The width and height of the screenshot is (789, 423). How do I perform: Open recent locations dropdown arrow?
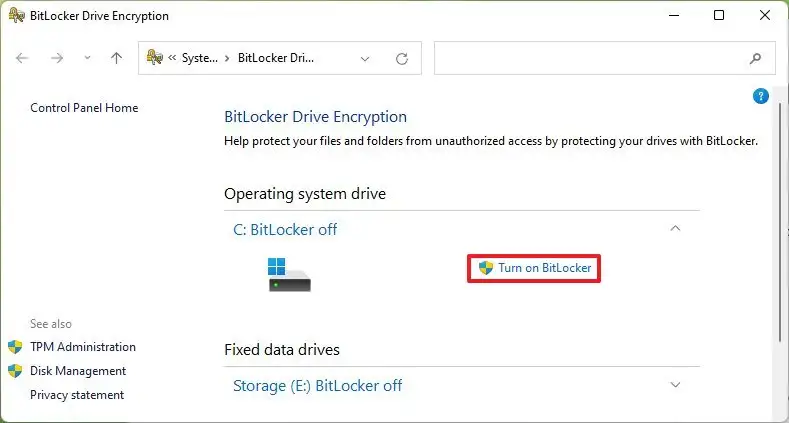tap(86, 58)
